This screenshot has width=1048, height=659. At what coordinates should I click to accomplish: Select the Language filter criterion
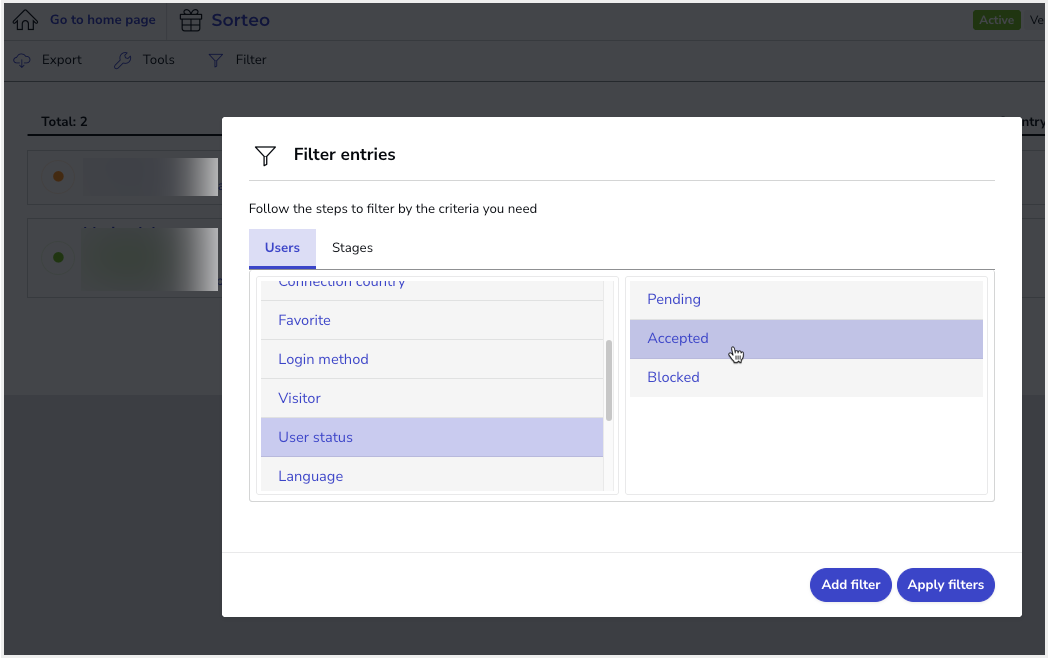(432, 475)
